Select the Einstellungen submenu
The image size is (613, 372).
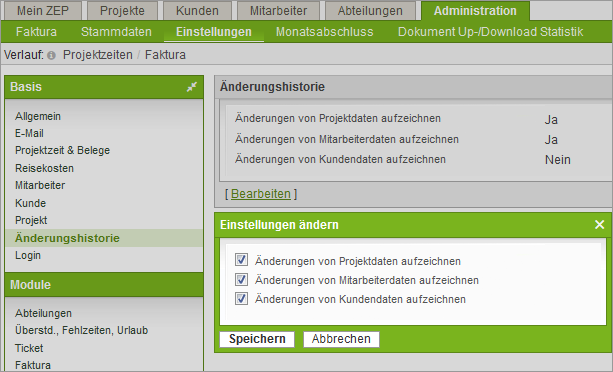click(x=214, y=32)
